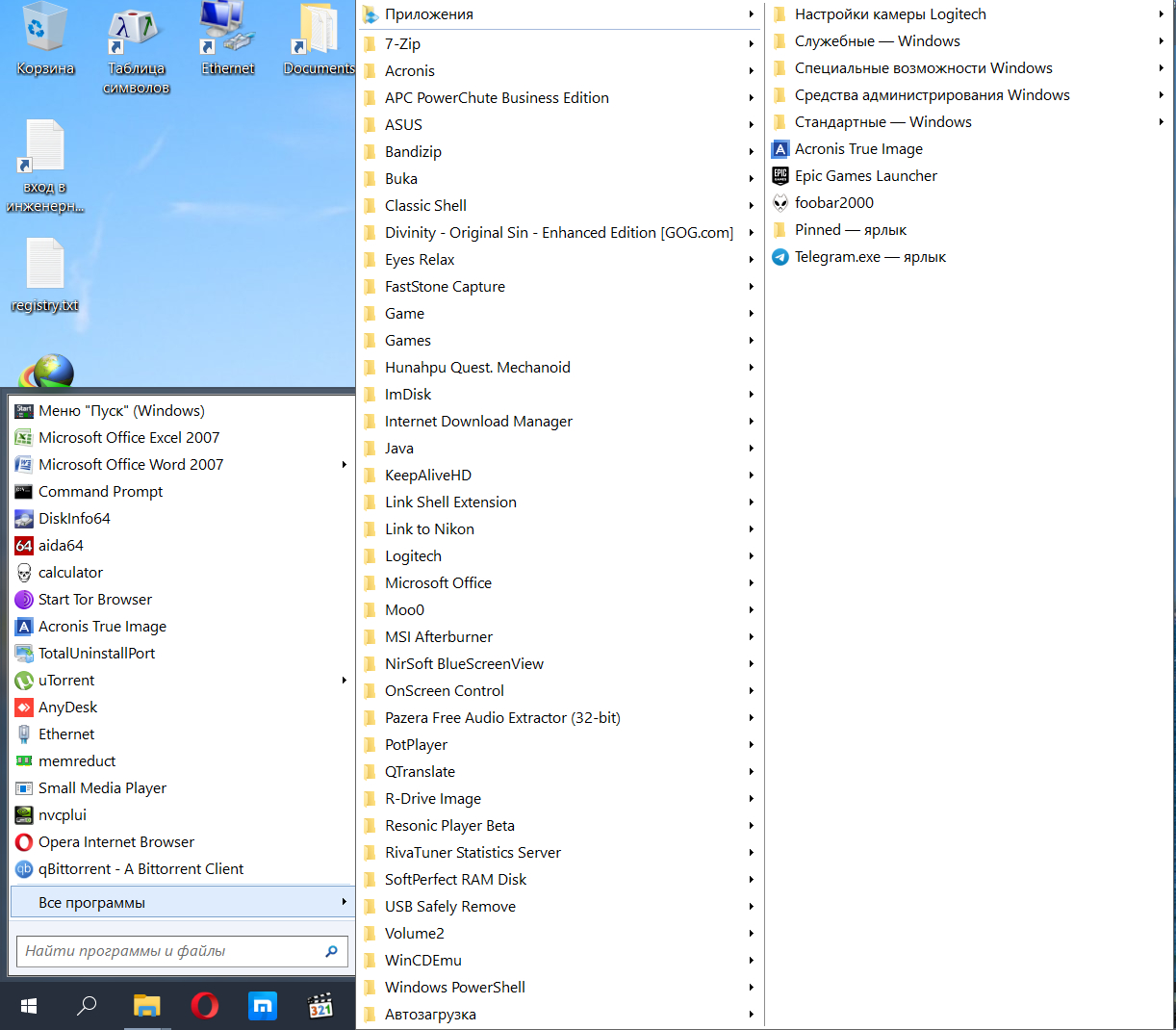
Task: Click the search magnifier in start menu box
Action: point(332,951)
